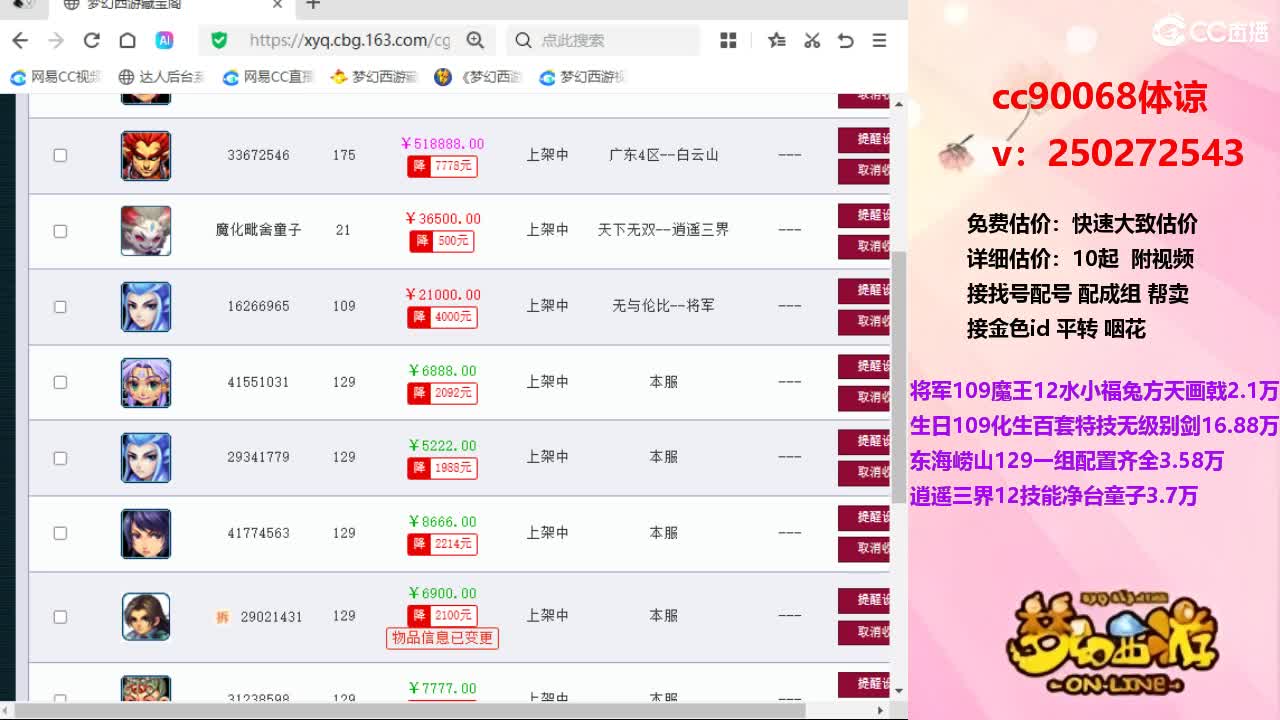Viewport: 1280px width, 720px height.
Task: Go back with the browser back arrow
Action: pyautogui.click(x=20, y=40)
